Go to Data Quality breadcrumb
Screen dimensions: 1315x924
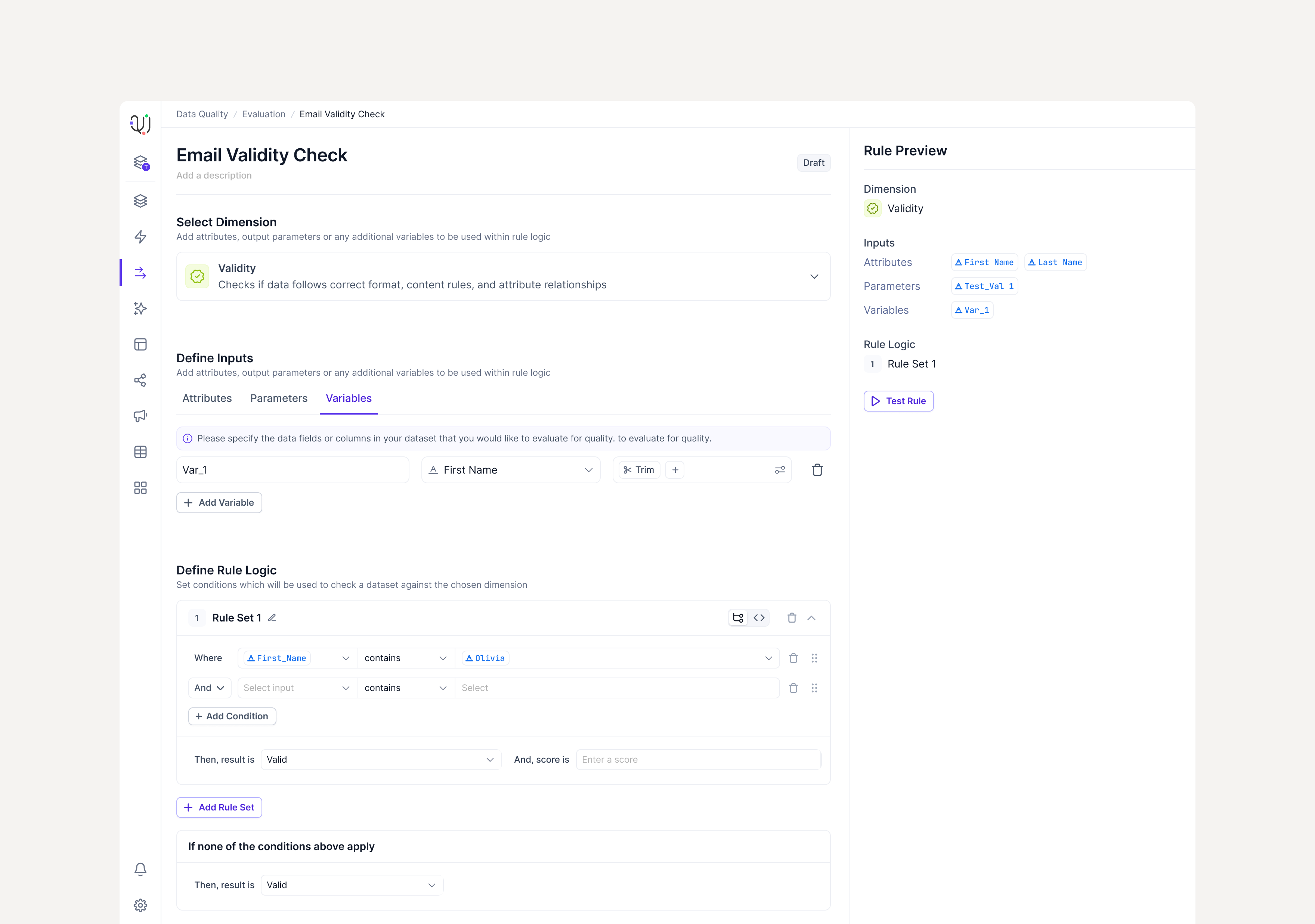(x=202, y=114)
